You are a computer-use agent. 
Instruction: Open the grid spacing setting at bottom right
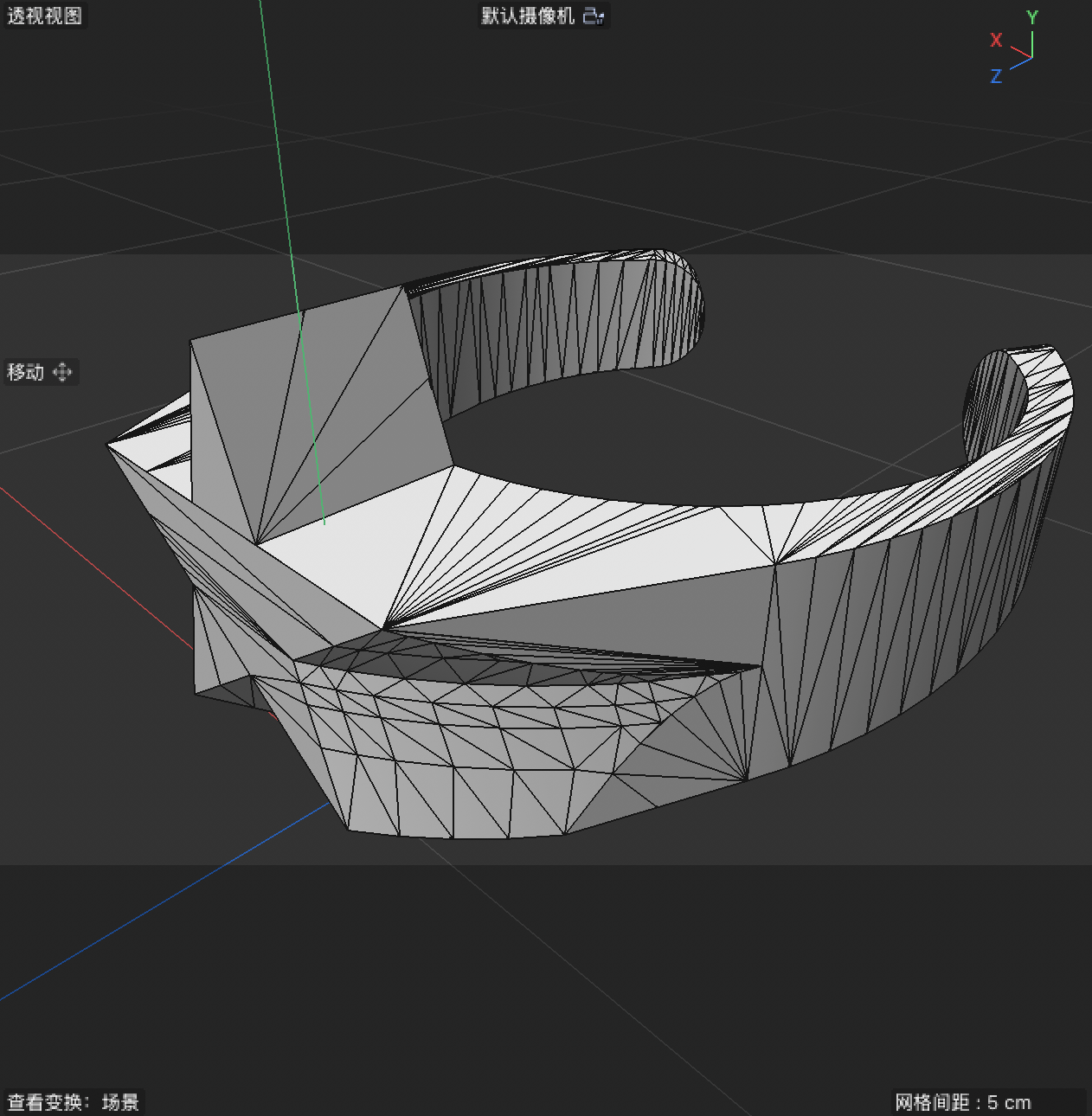tap(963, 1102)
